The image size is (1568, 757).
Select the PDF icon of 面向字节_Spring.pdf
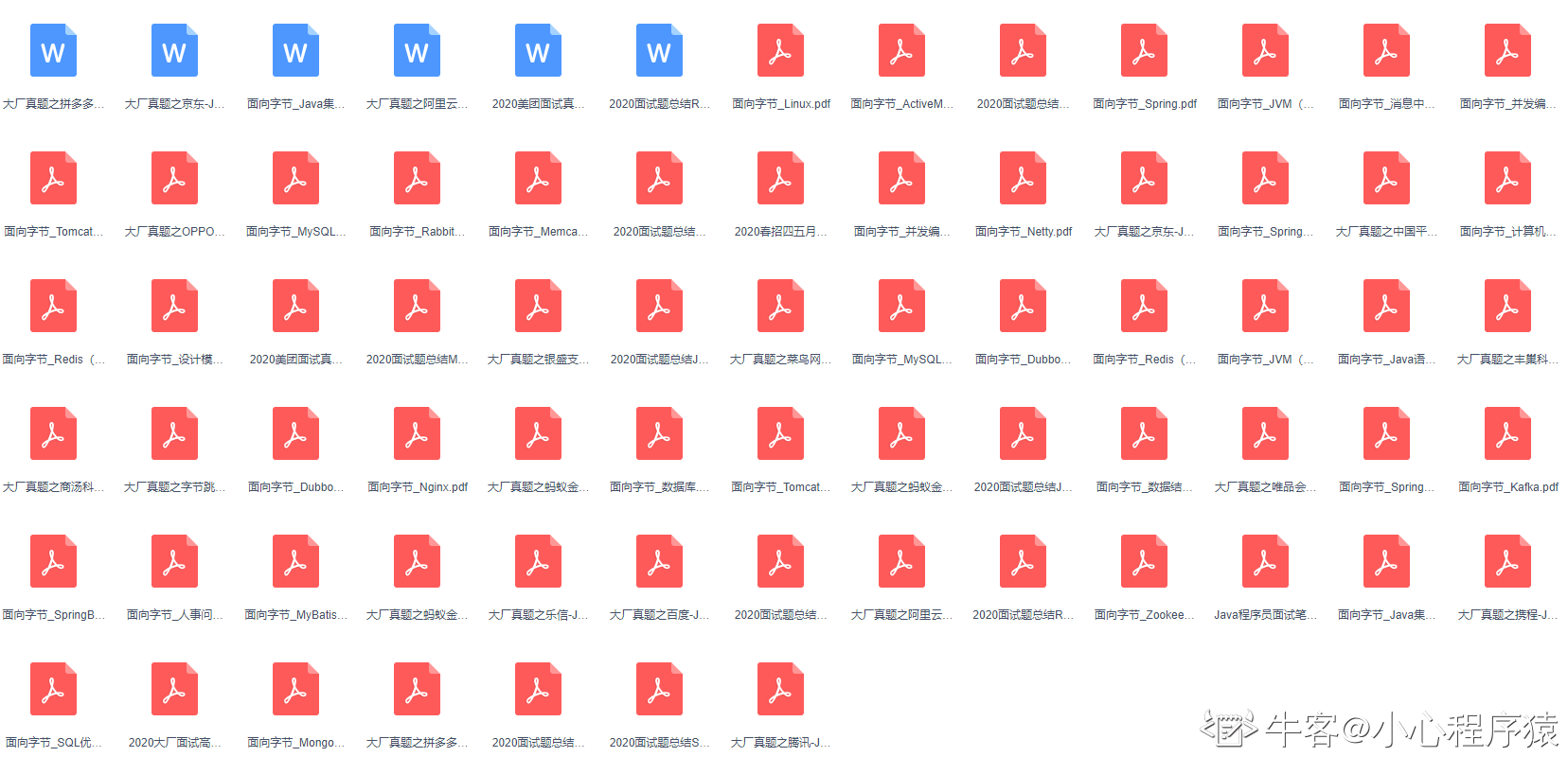tap(1144, 50)
